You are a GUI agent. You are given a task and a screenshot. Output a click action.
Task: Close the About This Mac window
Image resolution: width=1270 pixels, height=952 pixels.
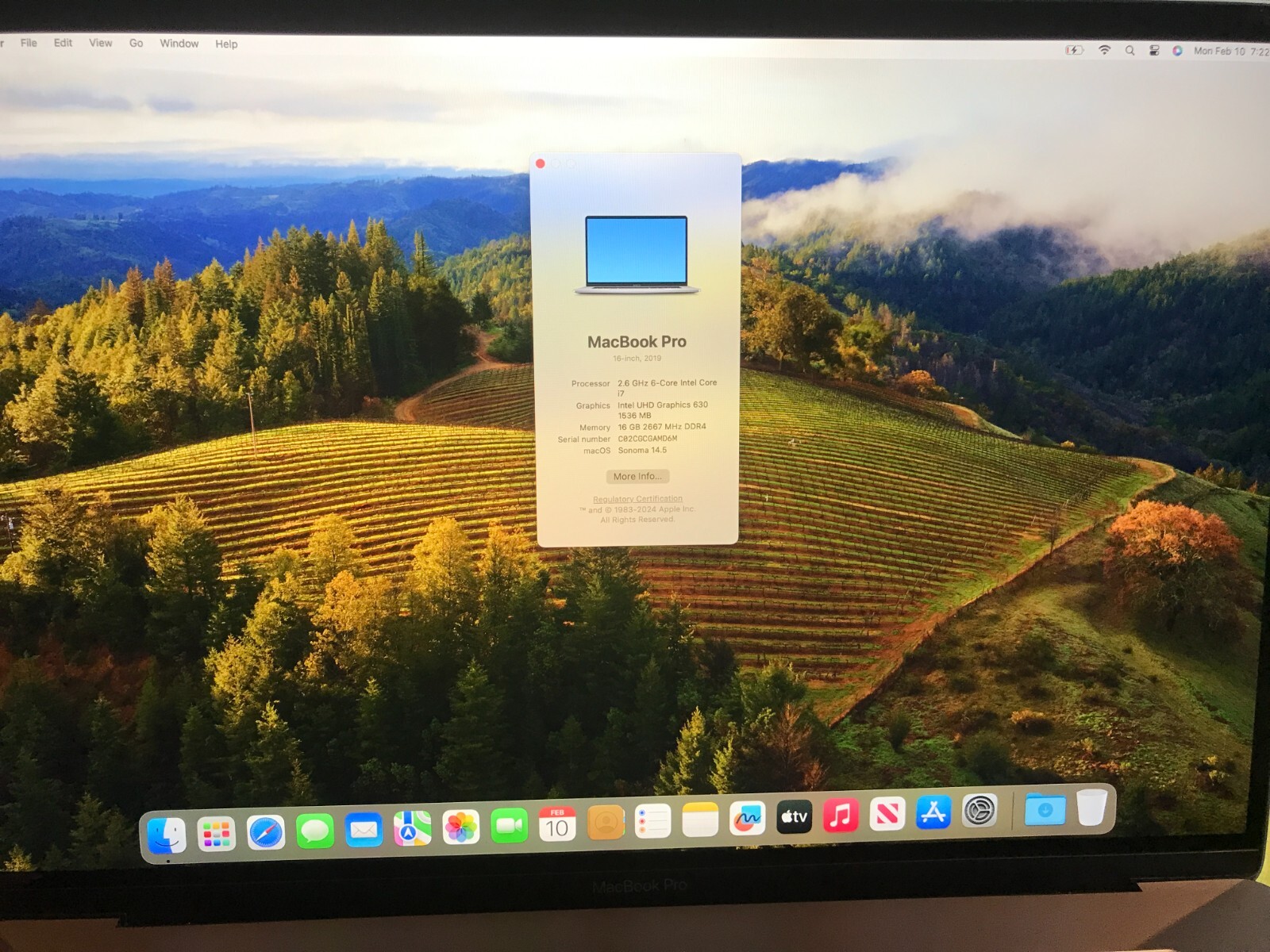pyautogui.click(x=541, y=163)
